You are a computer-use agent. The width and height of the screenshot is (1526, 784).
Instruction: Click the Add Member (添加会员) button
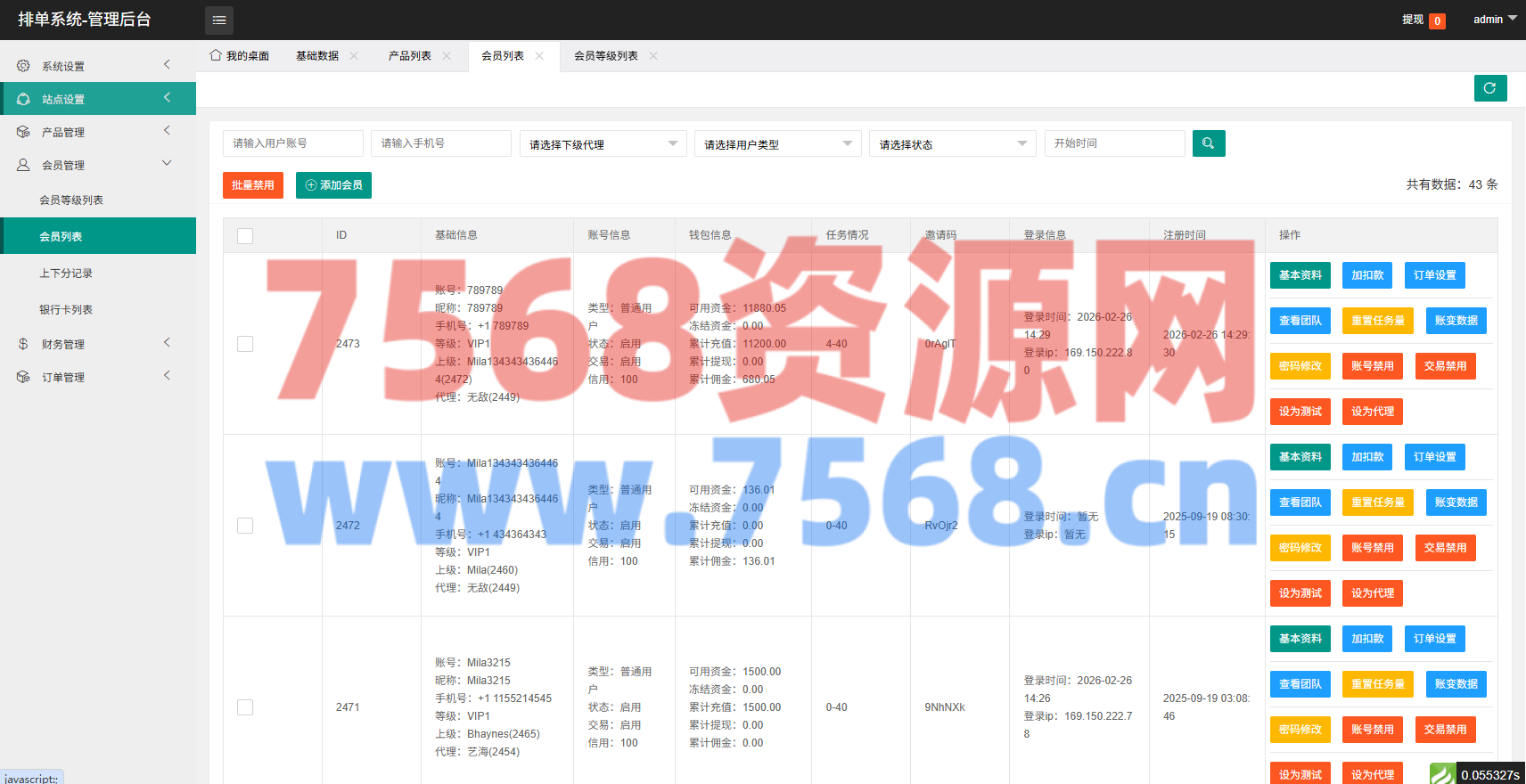pyautogui.click(x=333, y=185)
